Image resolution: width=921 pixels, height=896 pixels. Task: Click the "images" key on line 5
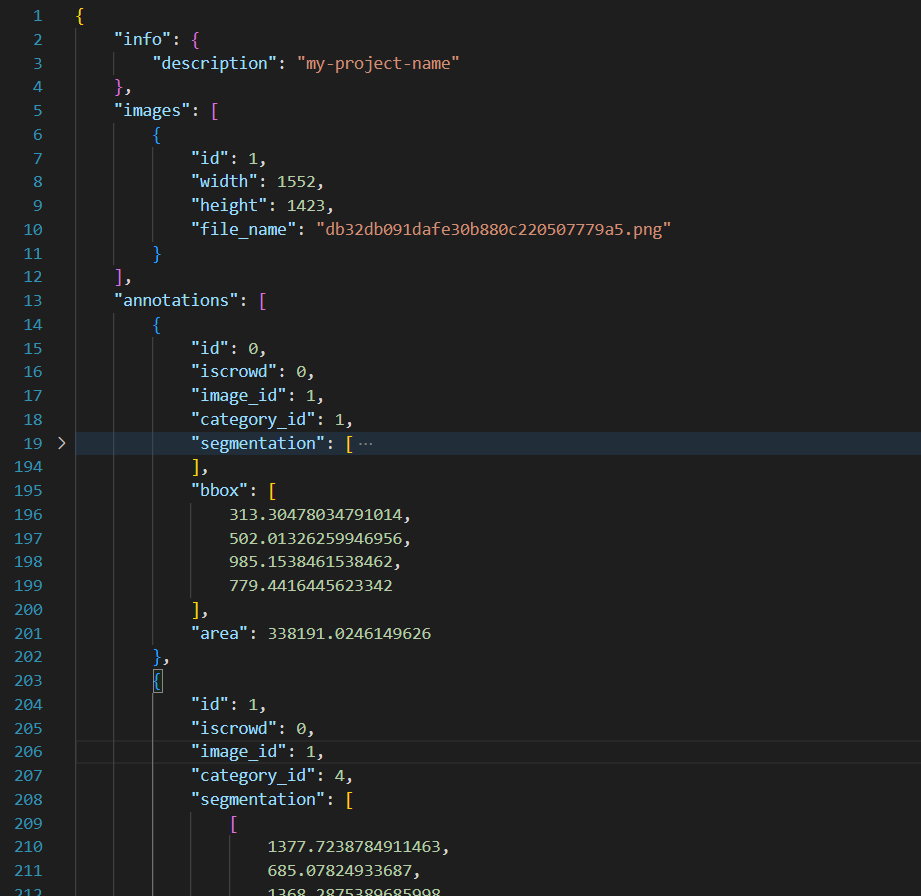[152, 111]
